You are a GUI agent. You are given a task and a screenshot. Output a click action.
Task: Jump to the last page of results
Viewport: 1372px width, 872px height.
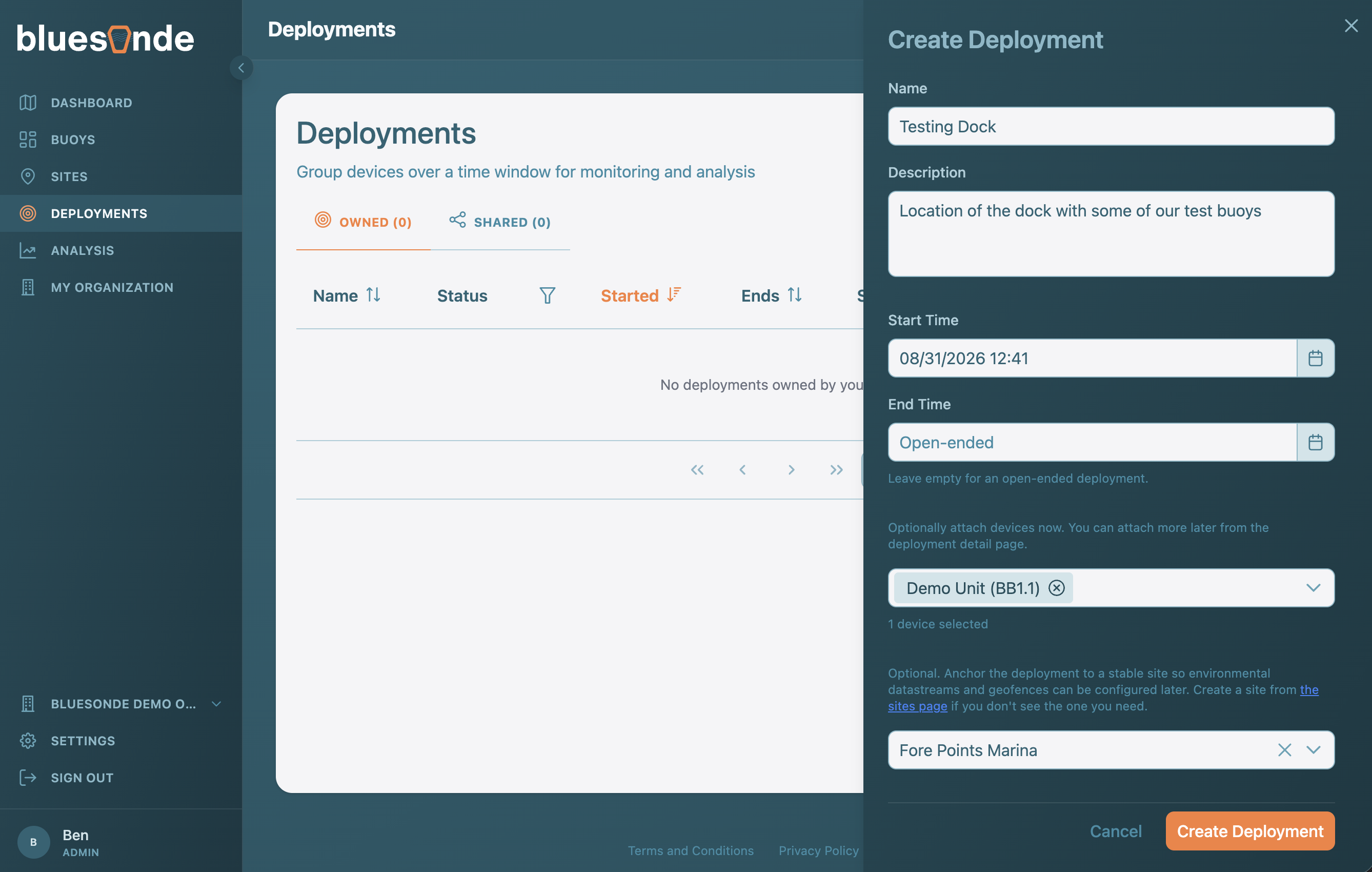point(836,470)
